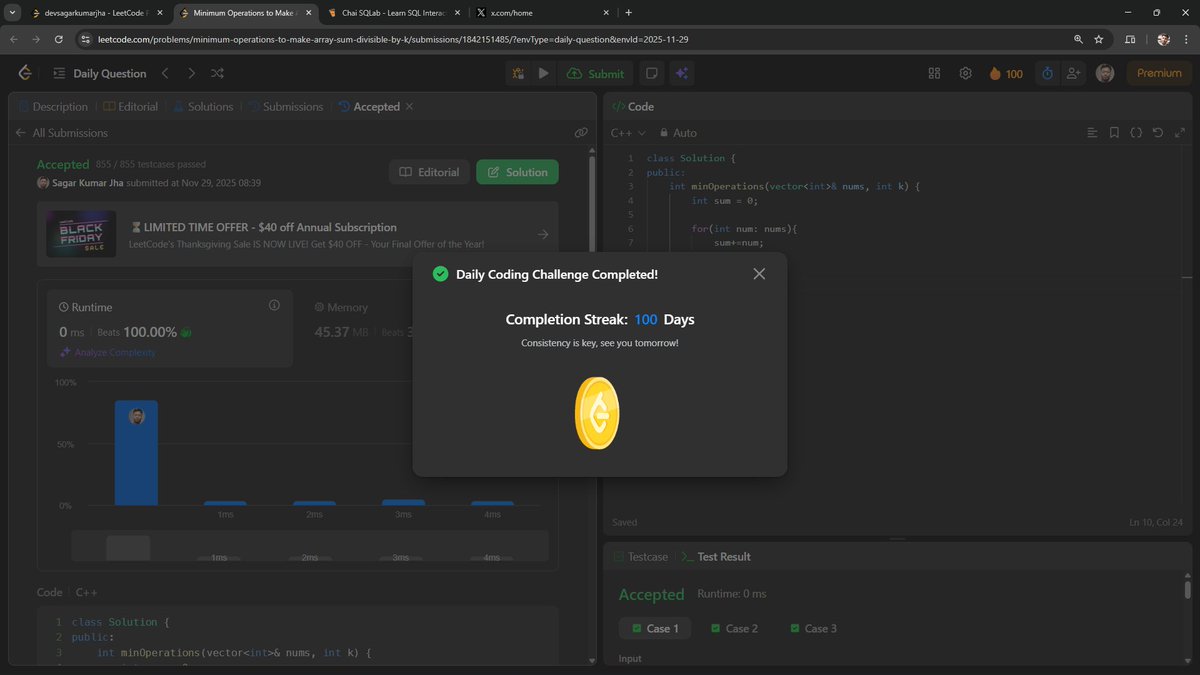1200x675 pixels.
Task: Bookmark the code with bookmark icon
Action: (x=1114, y=132)
